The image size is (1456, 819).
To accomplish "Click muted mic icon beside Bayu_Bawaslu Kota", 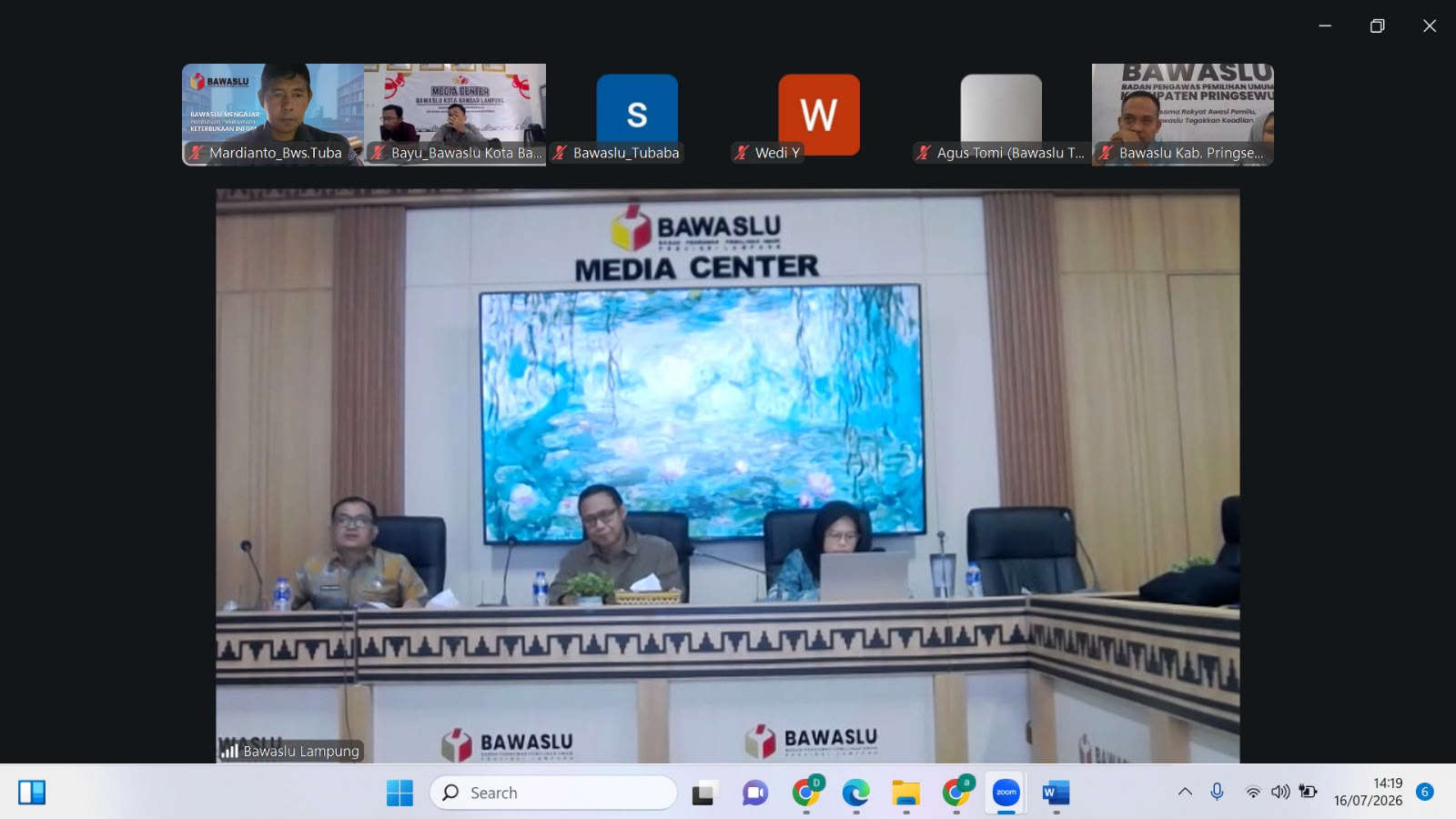I will coord(378,153).
